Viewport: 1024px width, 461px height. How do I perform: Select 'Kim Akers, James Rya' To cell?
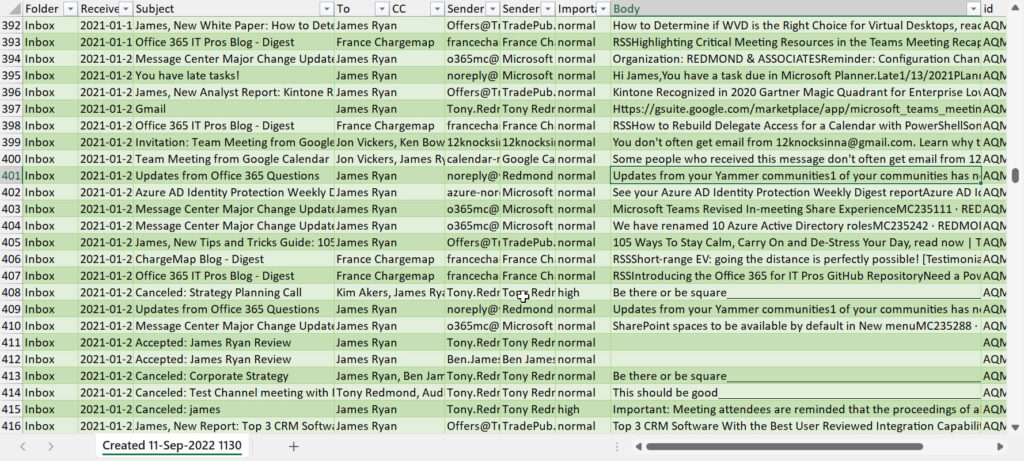click(390, 293)
